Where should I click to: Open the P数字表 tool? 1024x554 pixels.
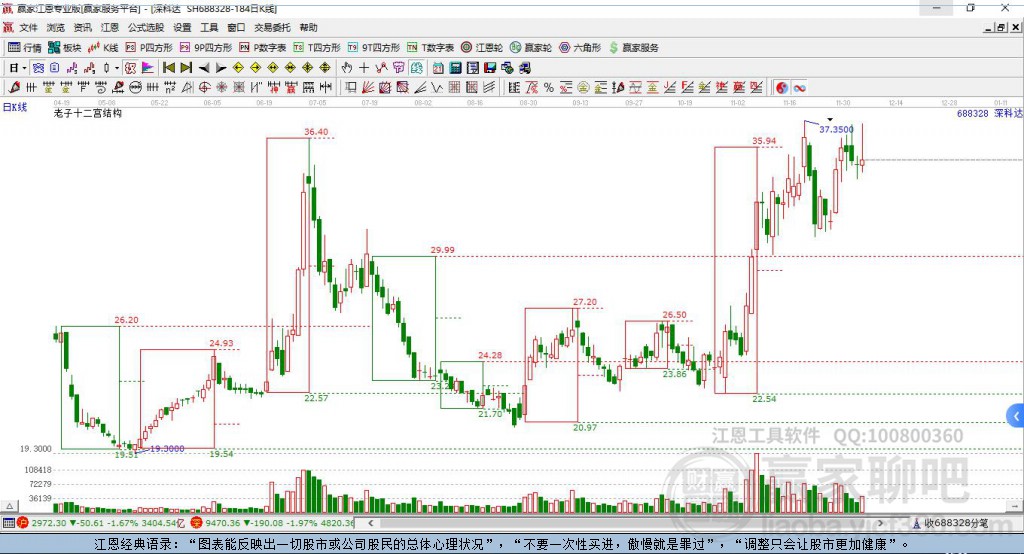(x=263, y=48)
